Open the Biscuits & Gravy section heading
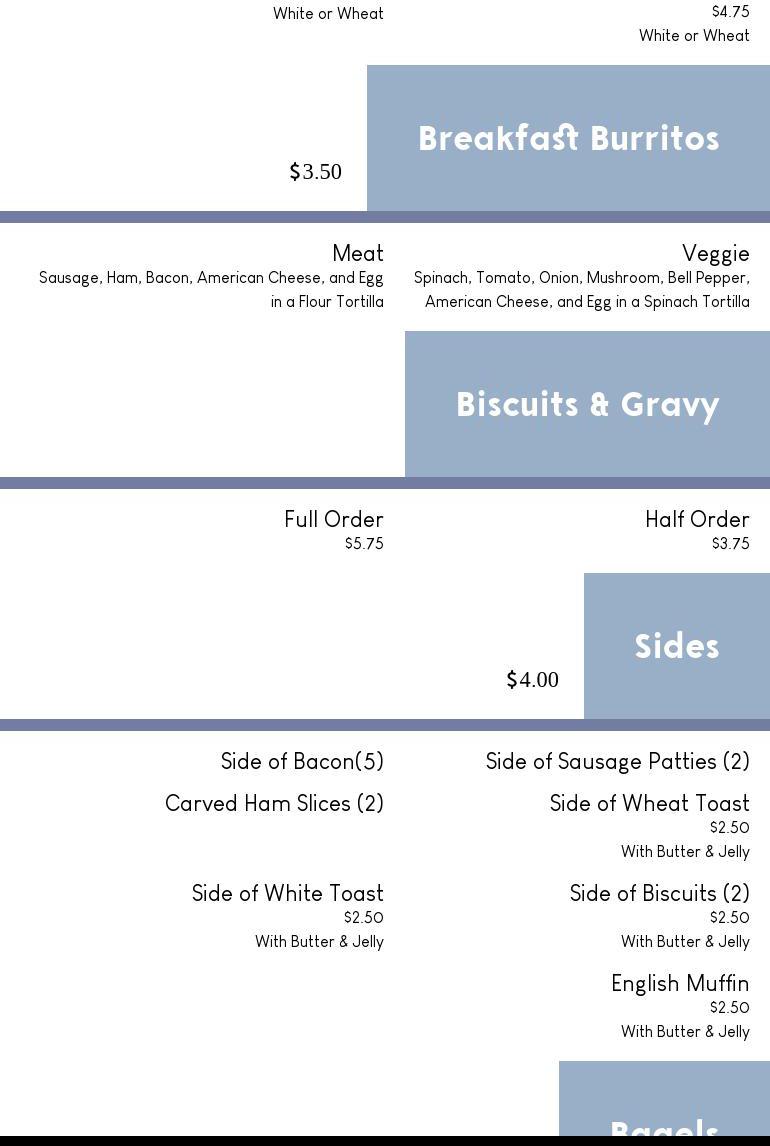This screenshot has height=1146, width=770. point(587,404)
